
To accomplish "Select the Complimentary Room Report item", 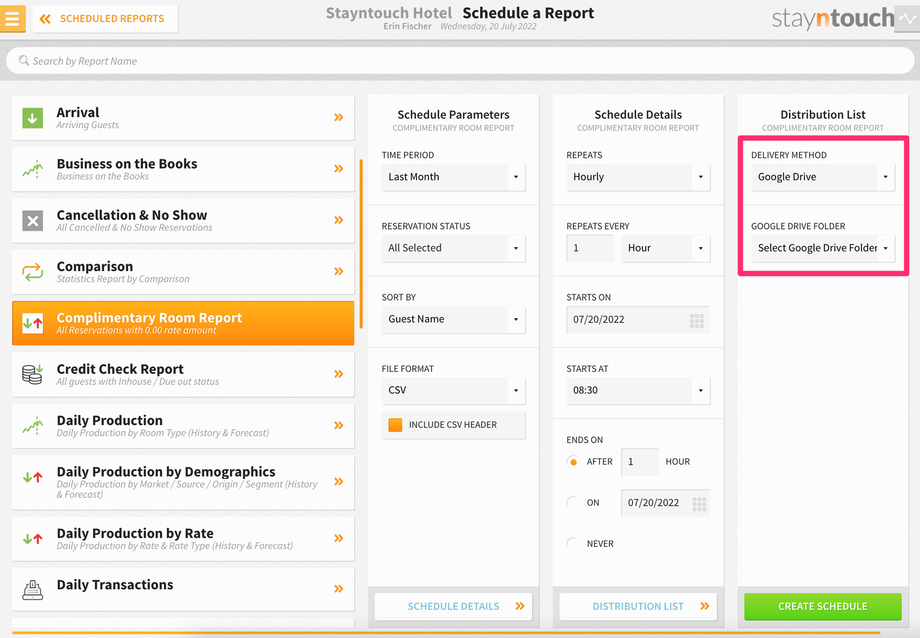I will coord(183,323).
